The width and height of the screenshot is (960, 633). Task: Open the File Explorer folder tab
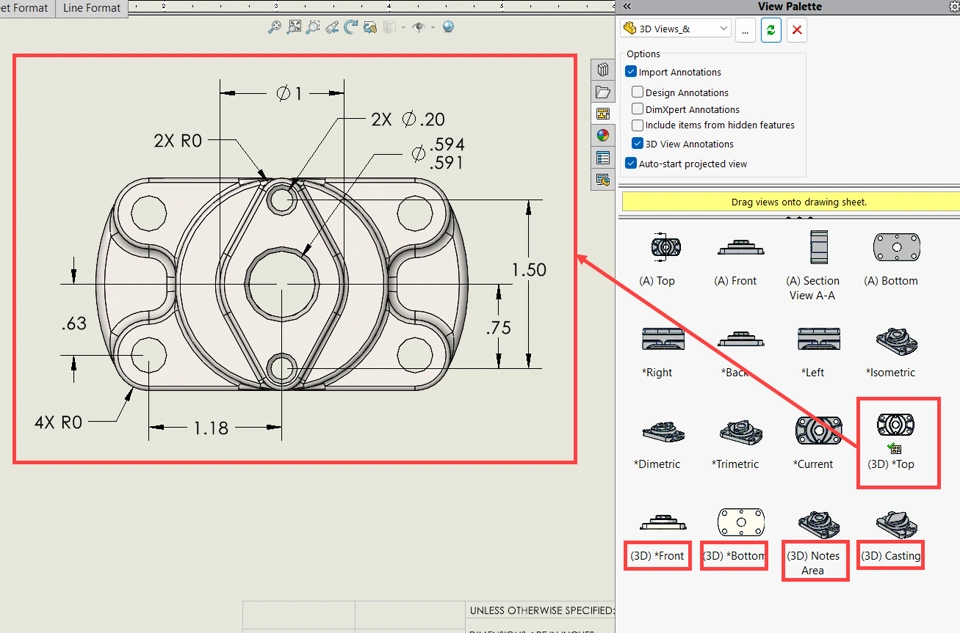(603, 92)
